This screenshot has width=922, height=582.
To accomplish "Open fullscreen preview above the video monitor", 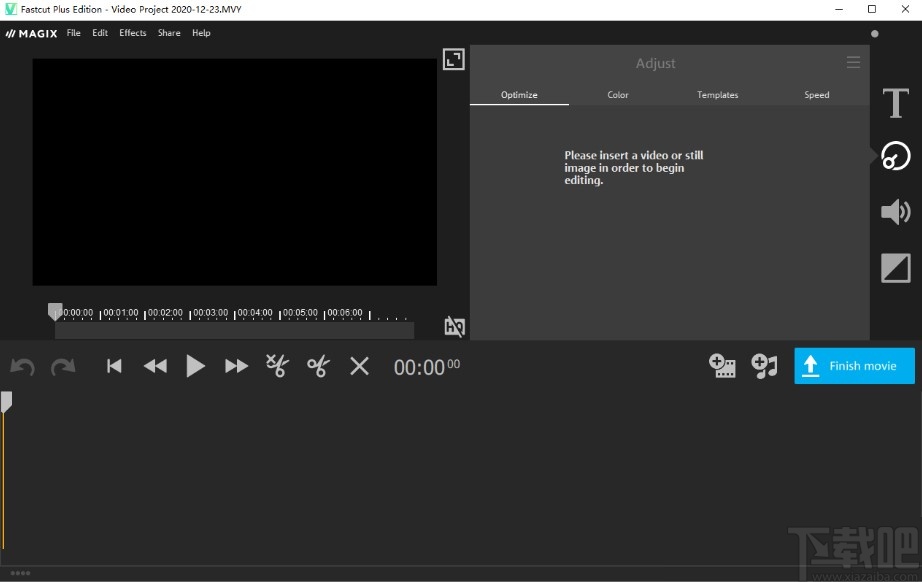I will pyautogui.click(x=453, y=59).
